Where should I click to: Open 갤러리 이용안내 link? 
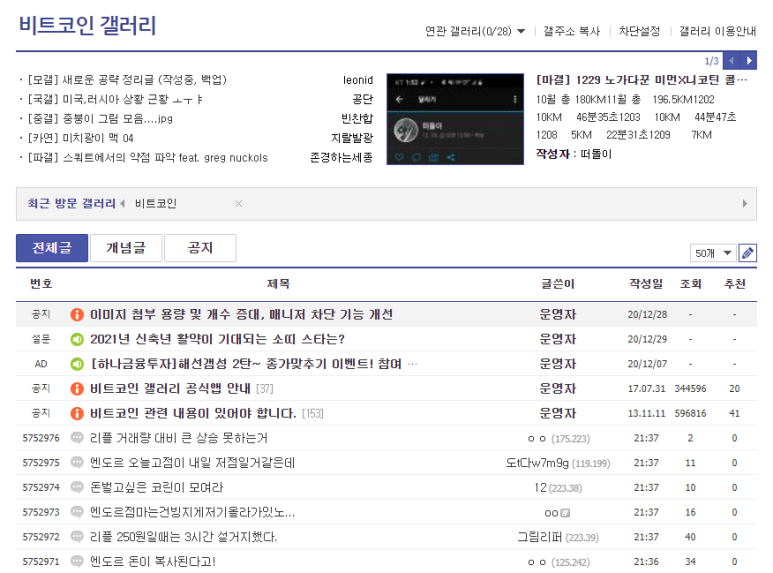(717, 31)
